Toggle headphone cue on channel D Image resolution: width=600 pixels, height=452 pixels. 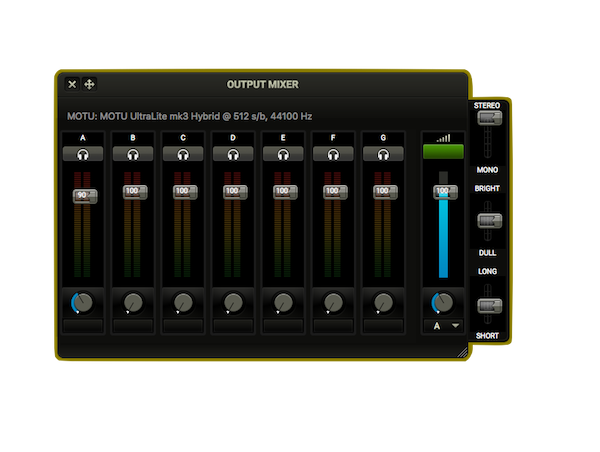[x=233, y=154]
